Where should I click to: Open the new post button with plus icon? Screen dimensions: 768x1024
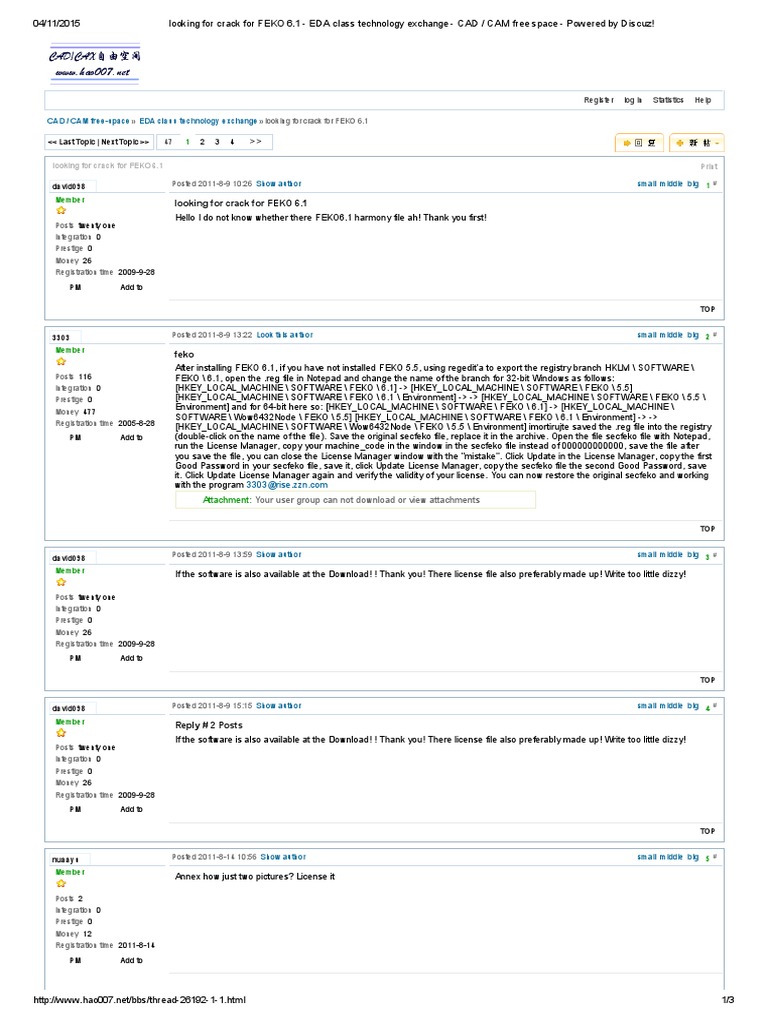tap(697, 143)
